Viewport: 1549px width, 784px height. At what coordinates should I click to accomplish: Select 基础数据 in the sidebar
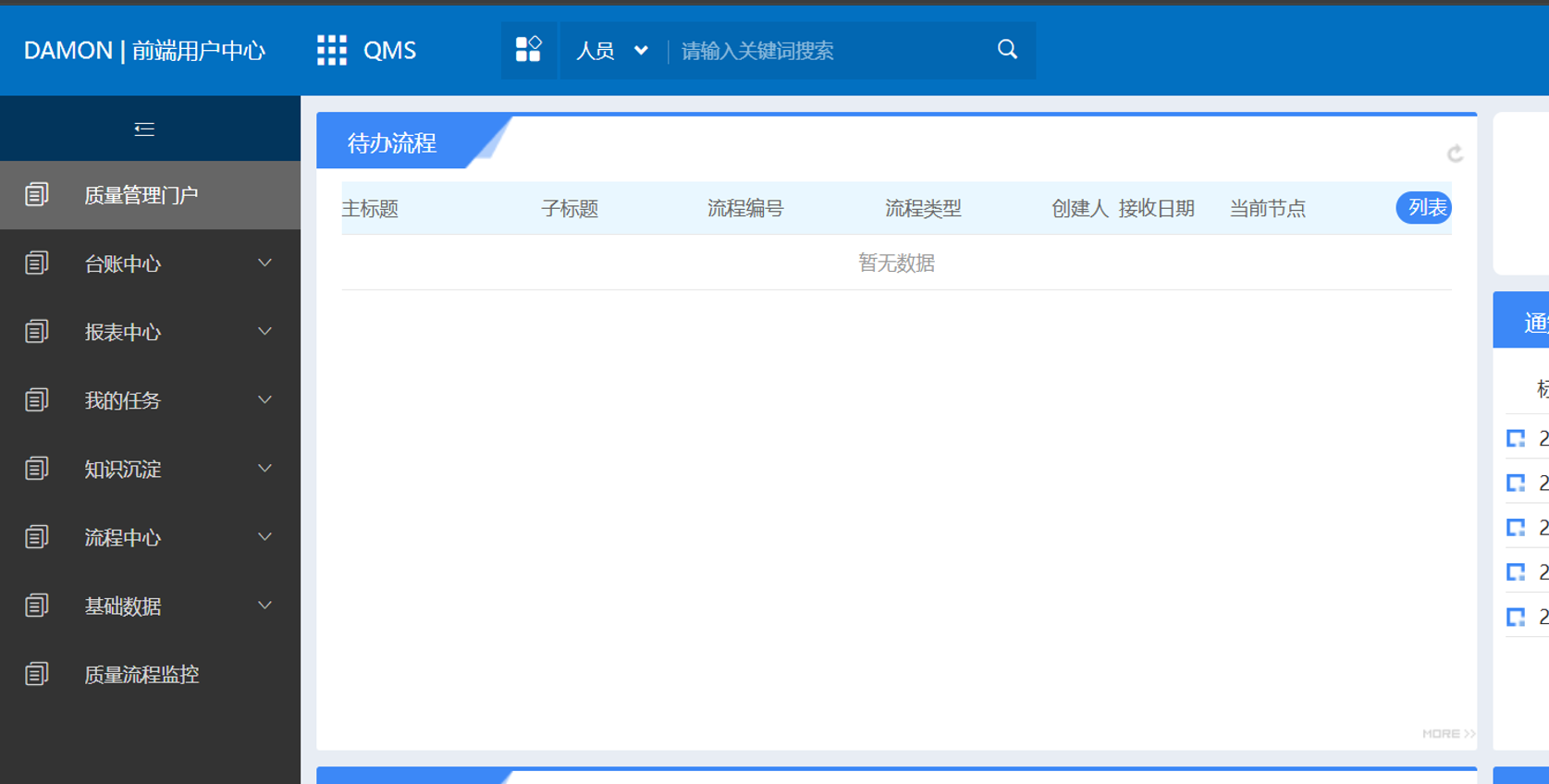point(123,606)
